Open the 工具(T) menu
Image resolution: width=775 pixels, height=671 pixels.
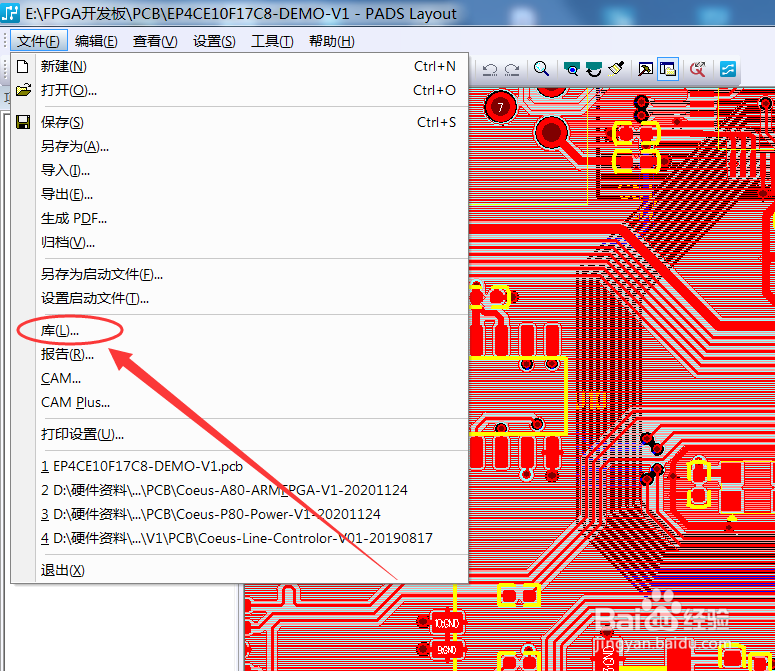click(272, 41)
